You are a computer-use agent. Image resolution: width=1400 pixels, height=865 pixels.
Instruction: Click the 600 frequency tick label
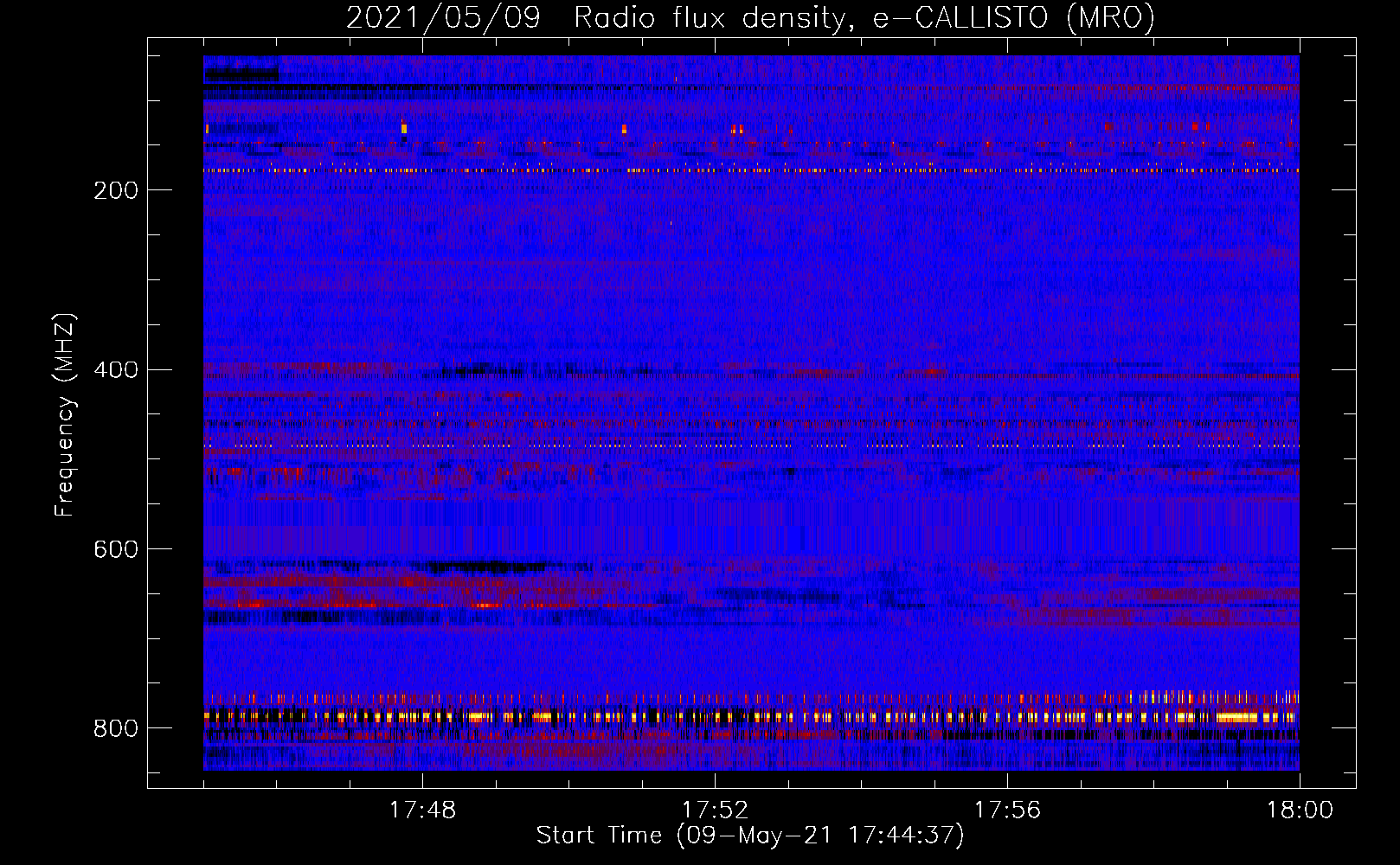pos(116,550)
